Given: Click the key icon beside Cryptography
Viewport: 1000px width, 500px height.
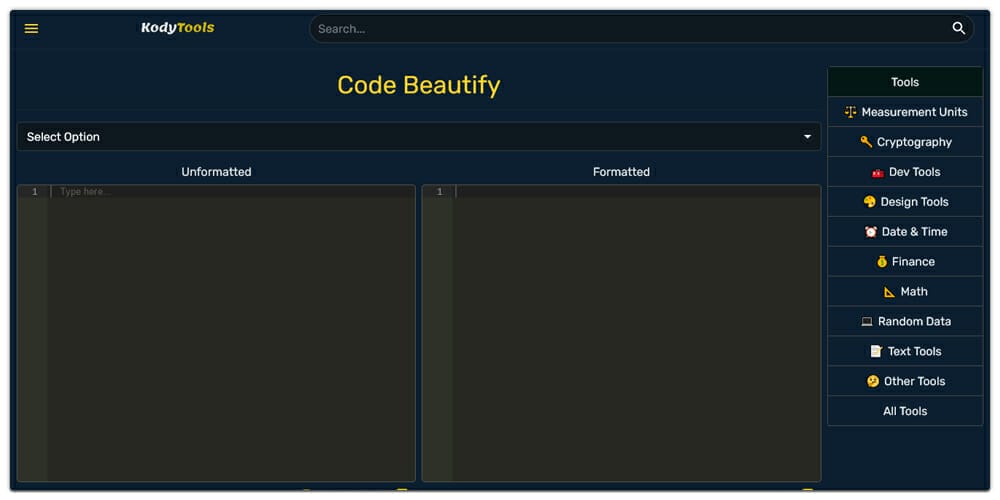Looking at the screenshot, I should coord(865,142).
